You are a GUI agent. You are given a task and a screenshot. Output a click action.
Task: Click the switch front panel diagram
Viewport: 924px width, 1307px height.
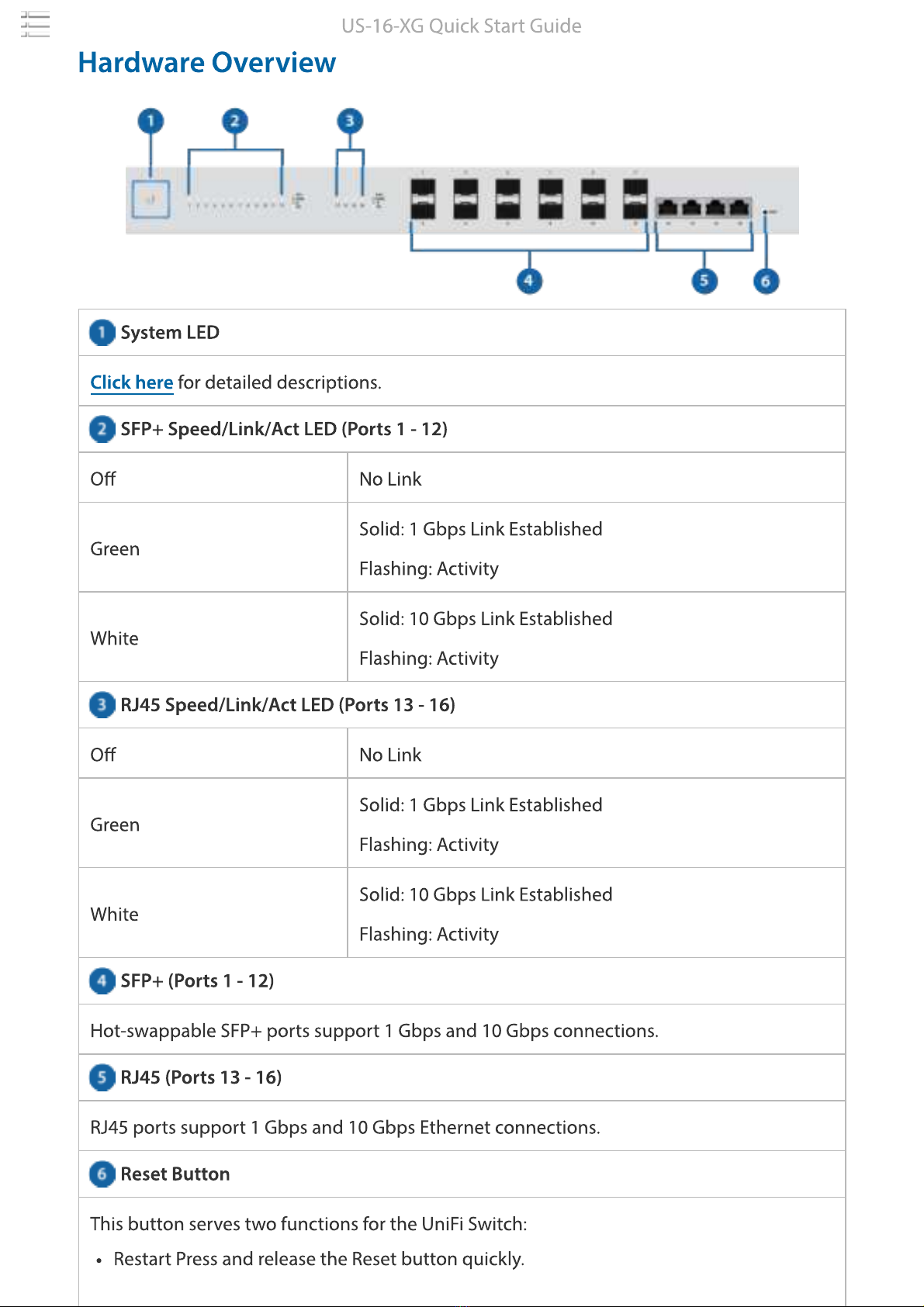462,202
